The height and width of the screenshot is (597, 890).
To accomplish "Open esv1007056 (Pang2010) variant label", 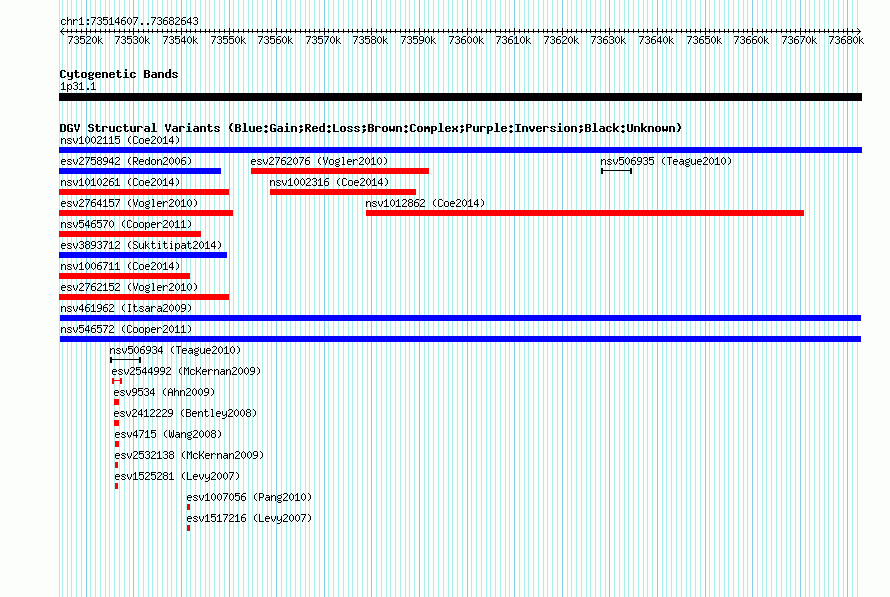I will click(x=249, y=497).
